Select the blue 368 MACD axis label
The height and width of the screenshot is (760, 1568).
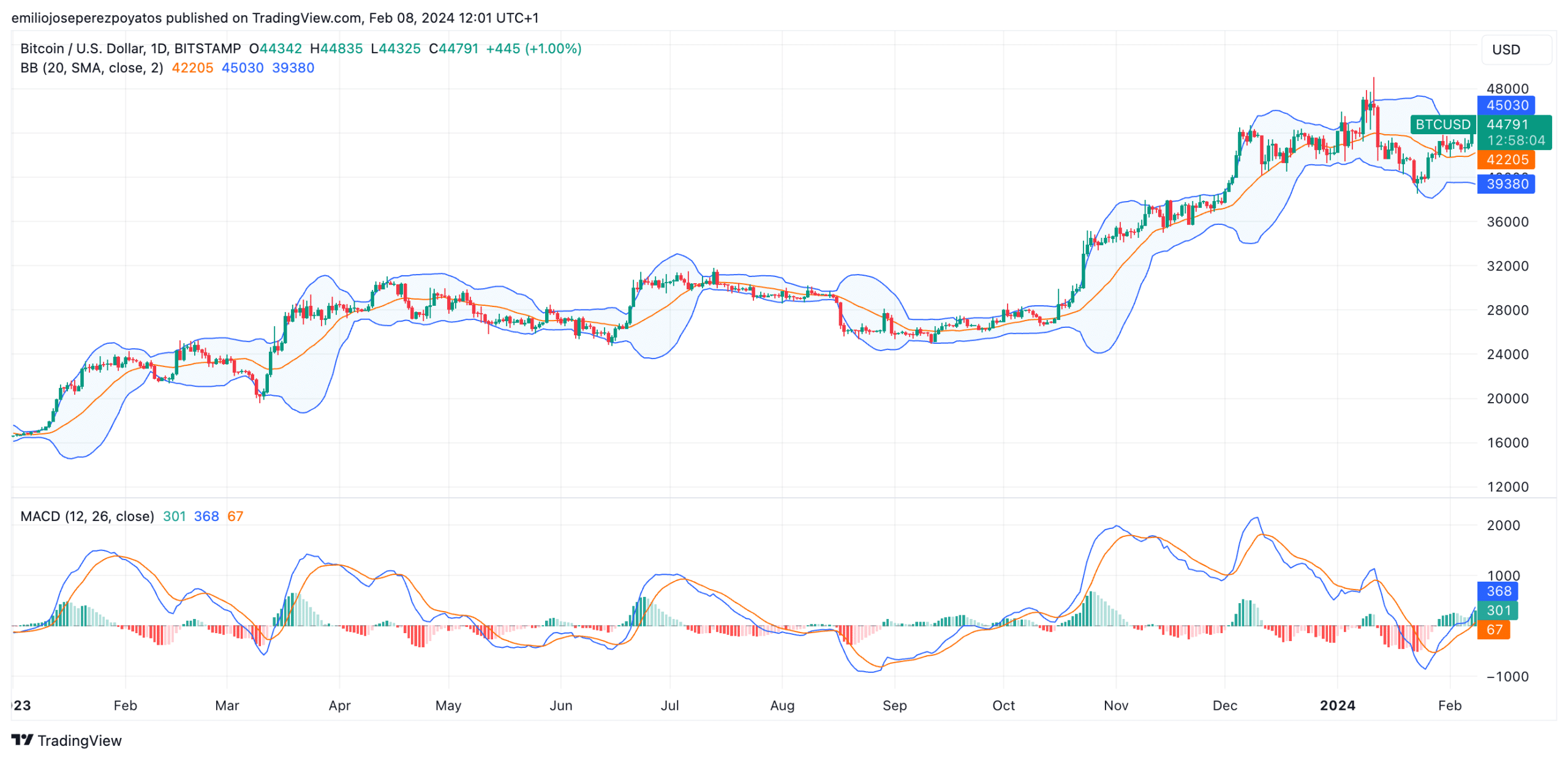(x=1498, y=591)
